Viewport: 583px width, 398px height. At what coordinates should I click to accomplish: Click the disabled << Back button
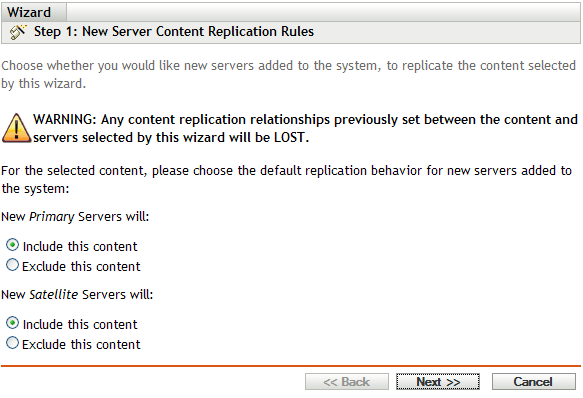click(347, 382)
